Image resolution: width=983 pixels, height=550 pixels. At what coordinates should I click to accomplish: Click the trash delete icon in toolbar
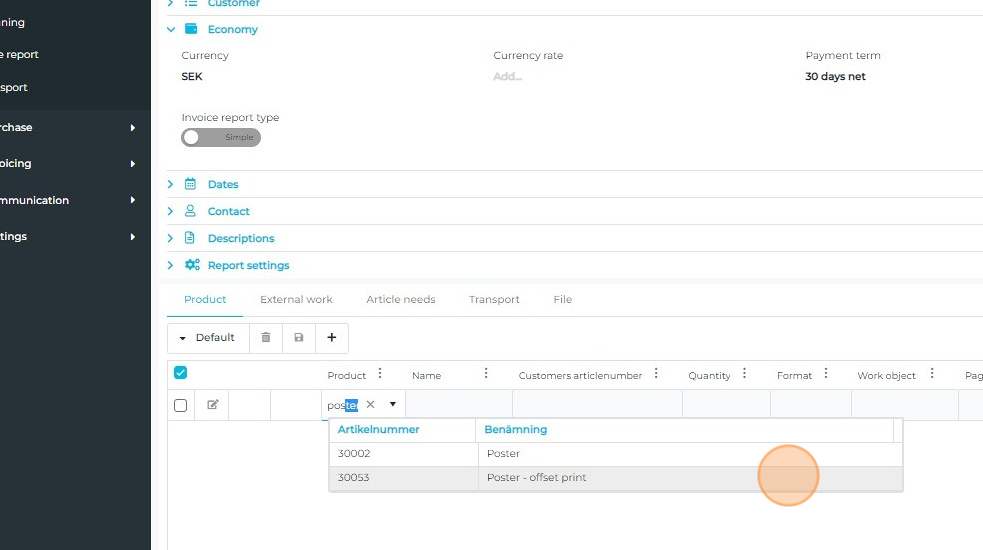(x=266, y=338)
